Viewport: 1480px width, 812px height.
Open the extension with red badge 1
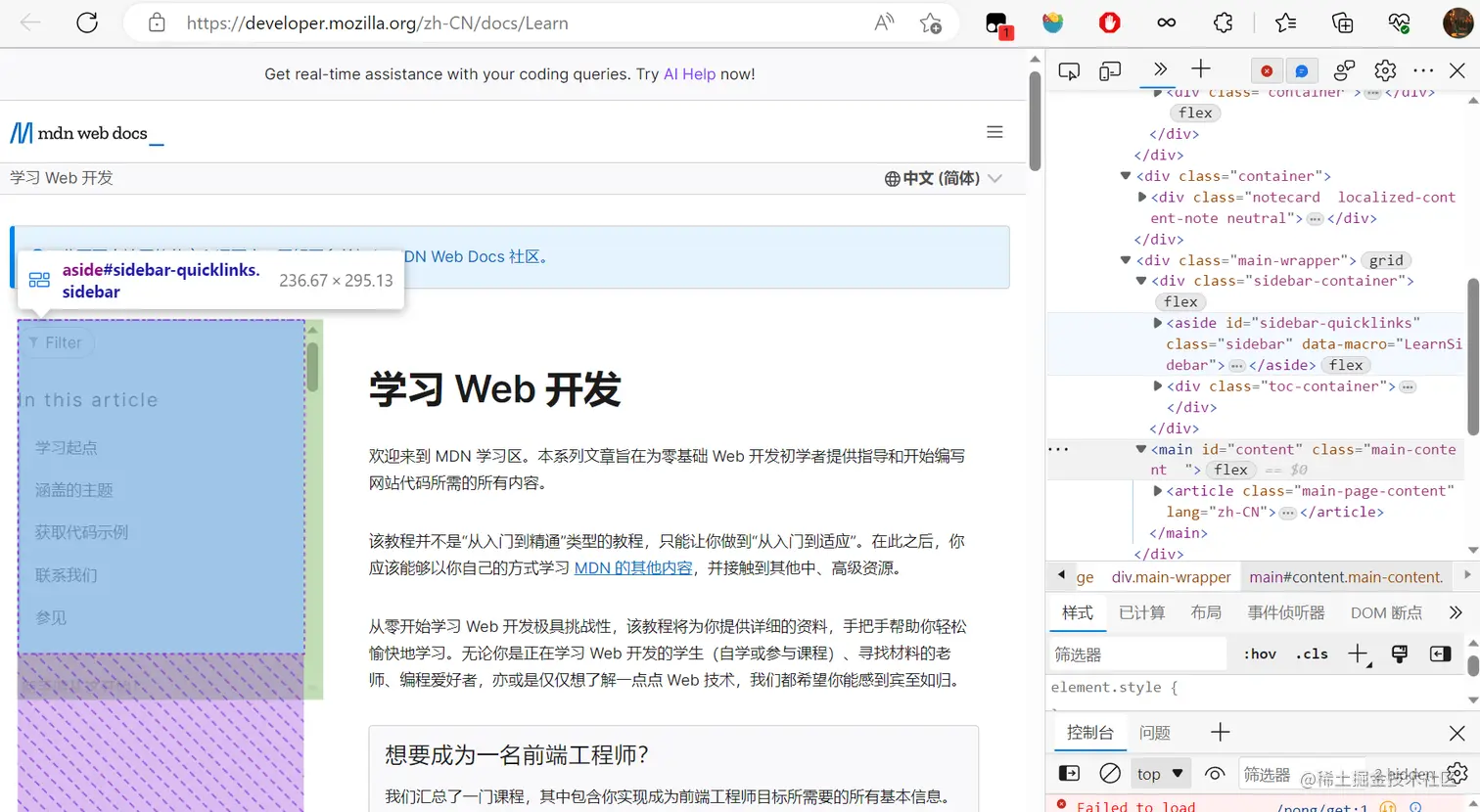(x=997, y=23)
